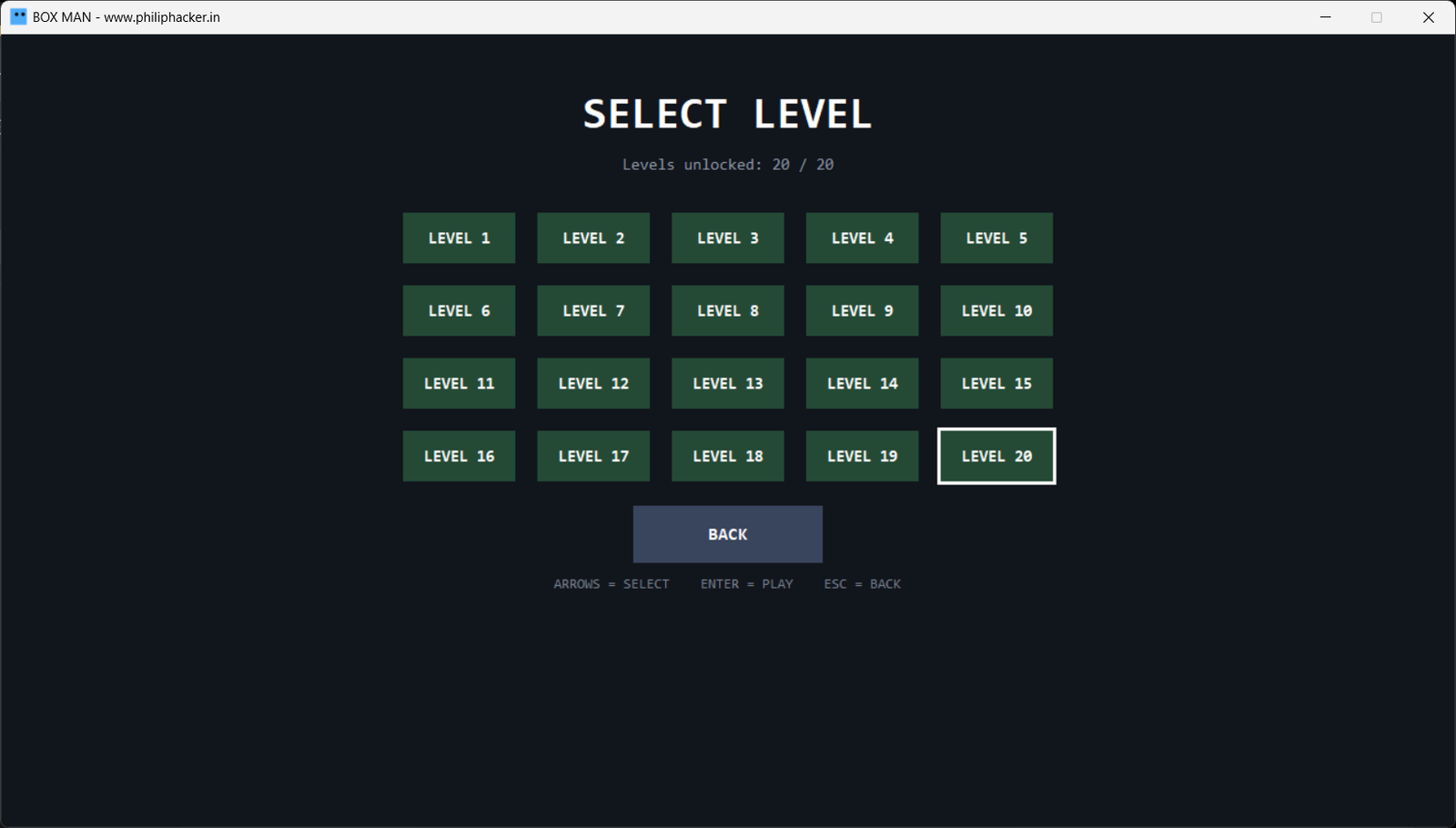The image size is (1456, 828).
Task: Minimize the BOX MAN window
Action: [x=1326, y=17]
